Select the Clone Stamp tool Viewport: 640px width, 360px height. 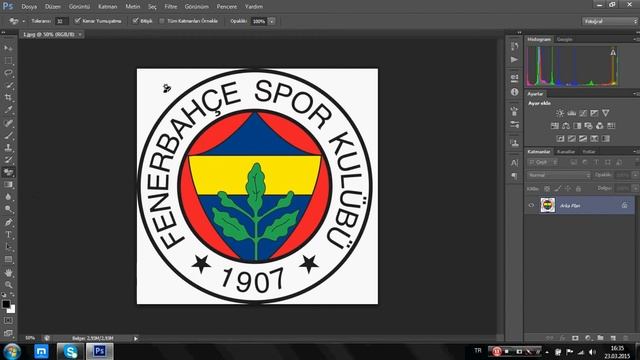[x=8, y=147]
